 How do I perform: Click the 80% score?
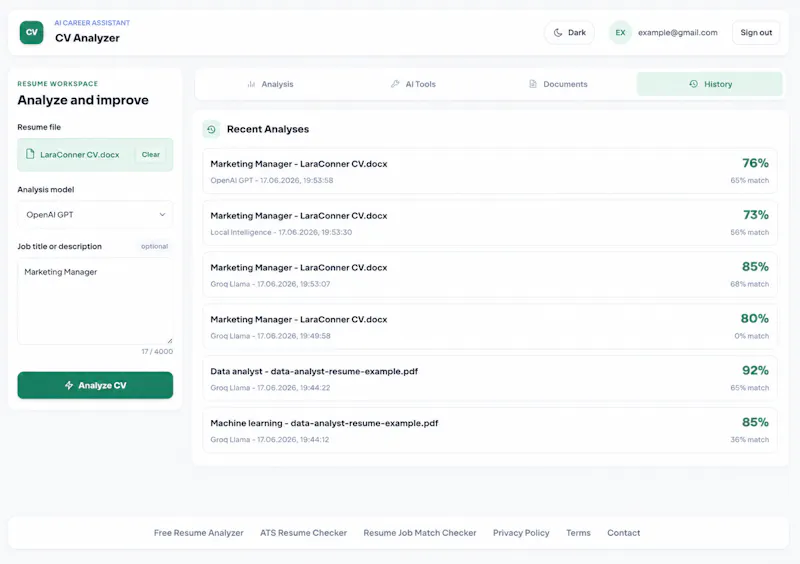click(x=755, y=318)
